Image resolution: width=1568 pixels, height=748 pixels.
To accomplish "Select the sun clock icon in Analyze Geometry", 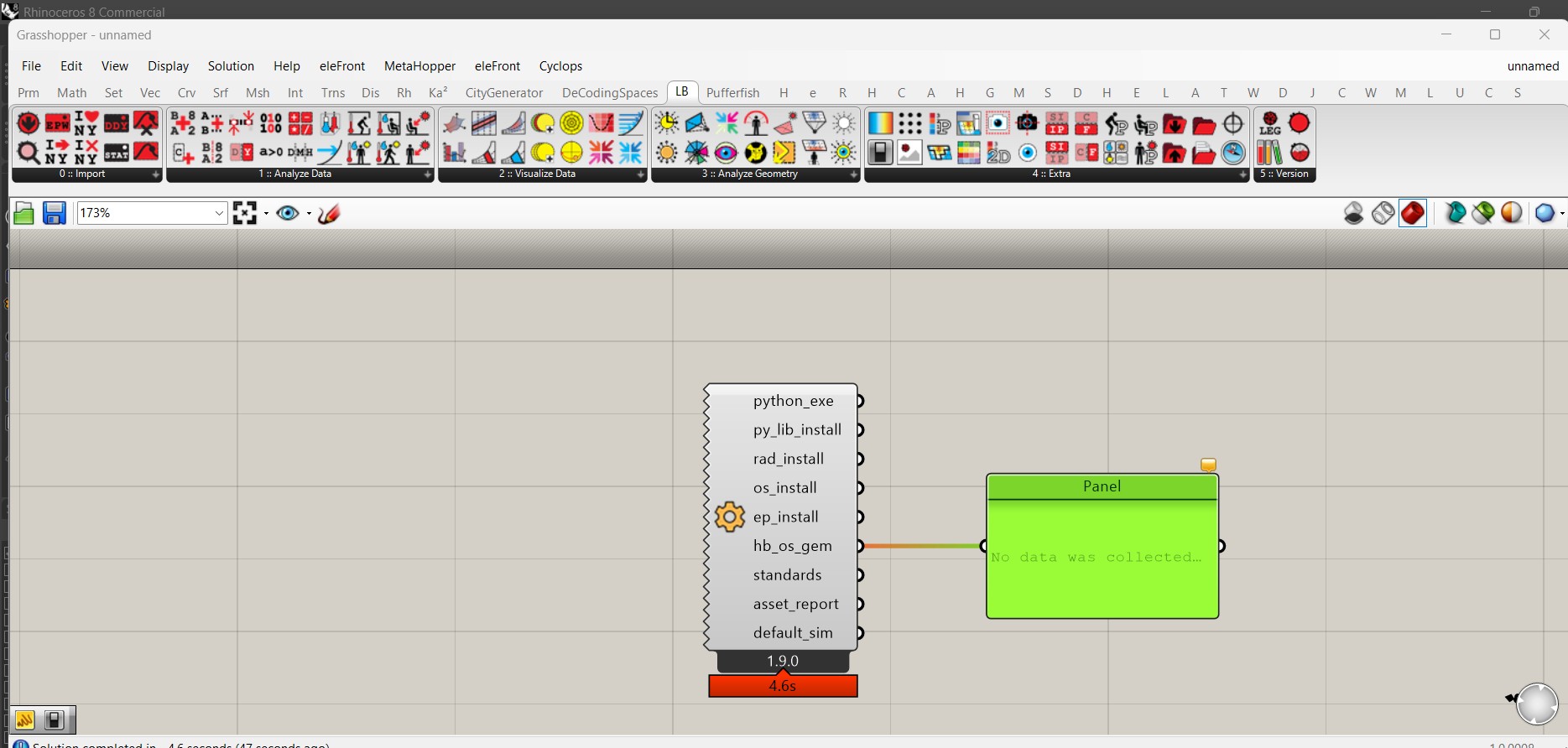I will pos(667,123).
